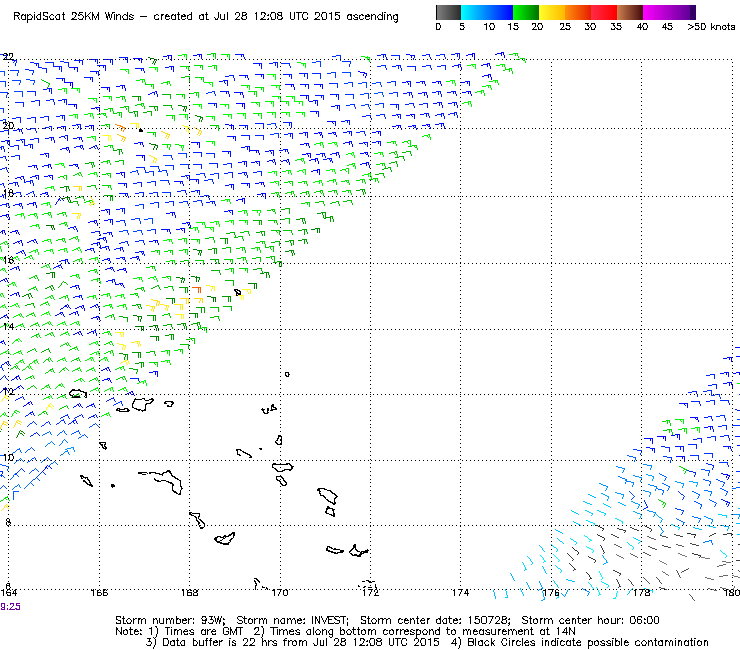Image resolution: width=740 pixels, height=650 pixels.
Task: Click the 'Storm number: 93W;' text
Action: [170, 620]
